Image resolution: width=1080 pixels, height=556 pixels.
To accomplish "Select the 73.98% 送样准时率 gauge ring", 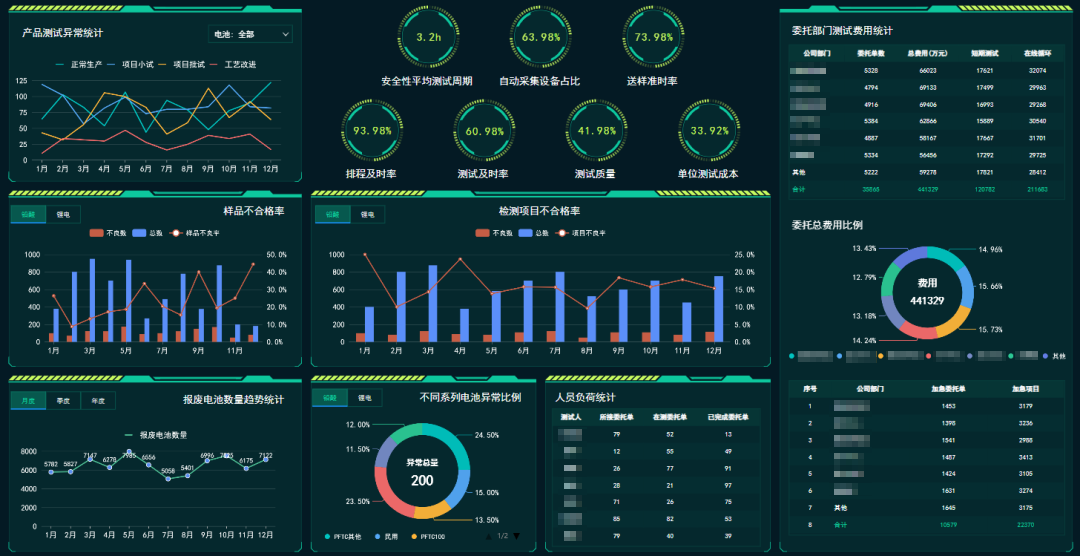I will [x=653, y=37].
